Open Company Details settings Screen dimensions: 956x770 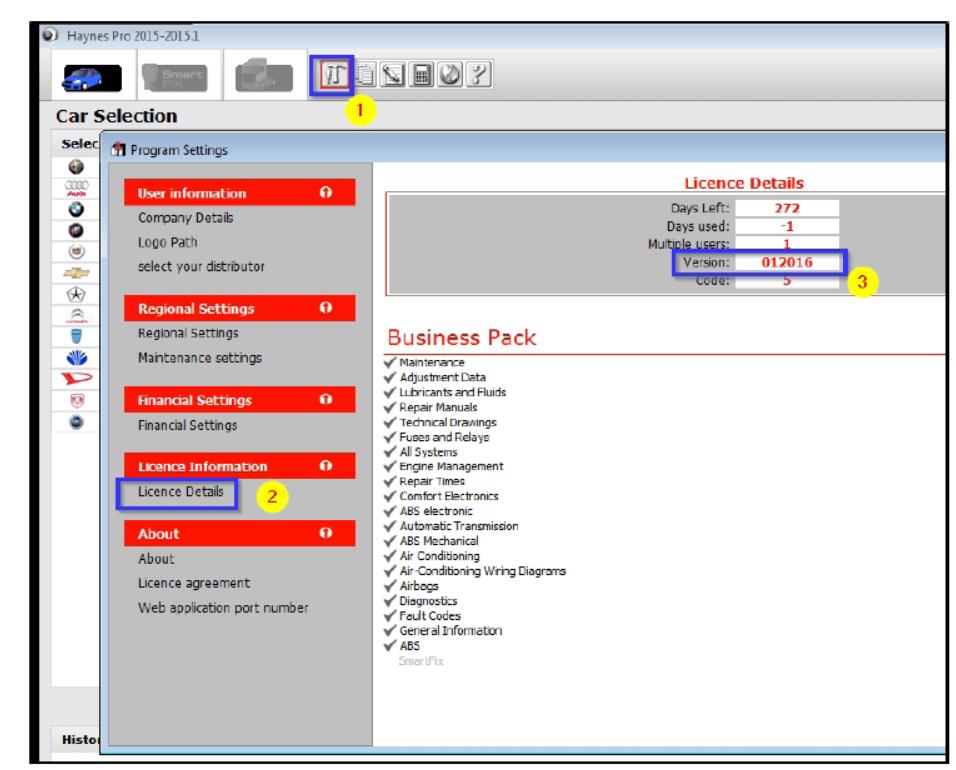185,218
